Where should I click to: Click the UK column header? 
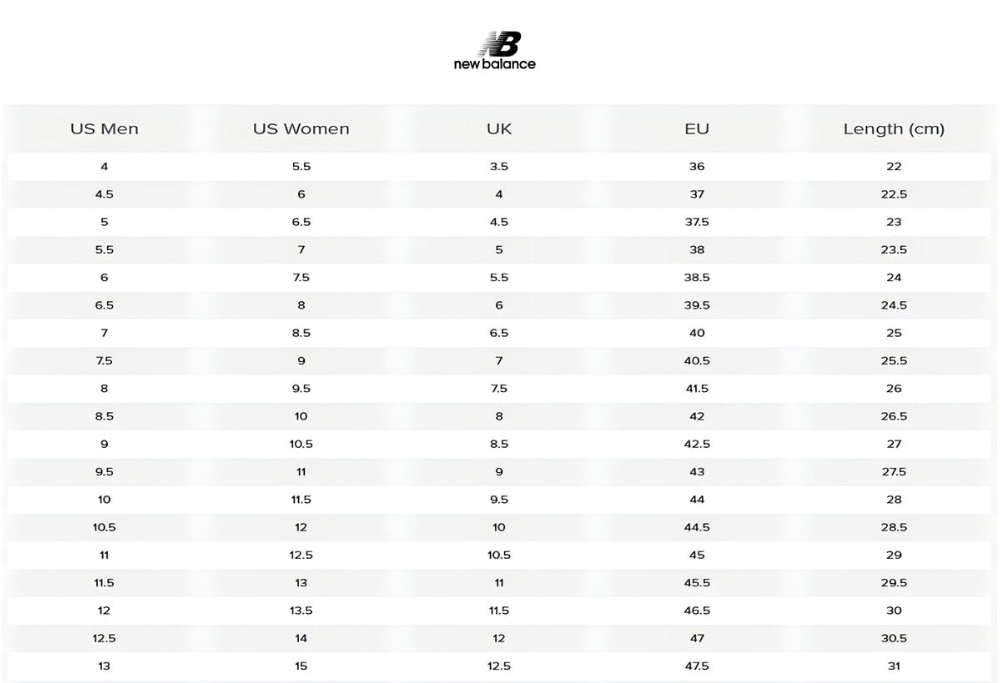point(499,129)
